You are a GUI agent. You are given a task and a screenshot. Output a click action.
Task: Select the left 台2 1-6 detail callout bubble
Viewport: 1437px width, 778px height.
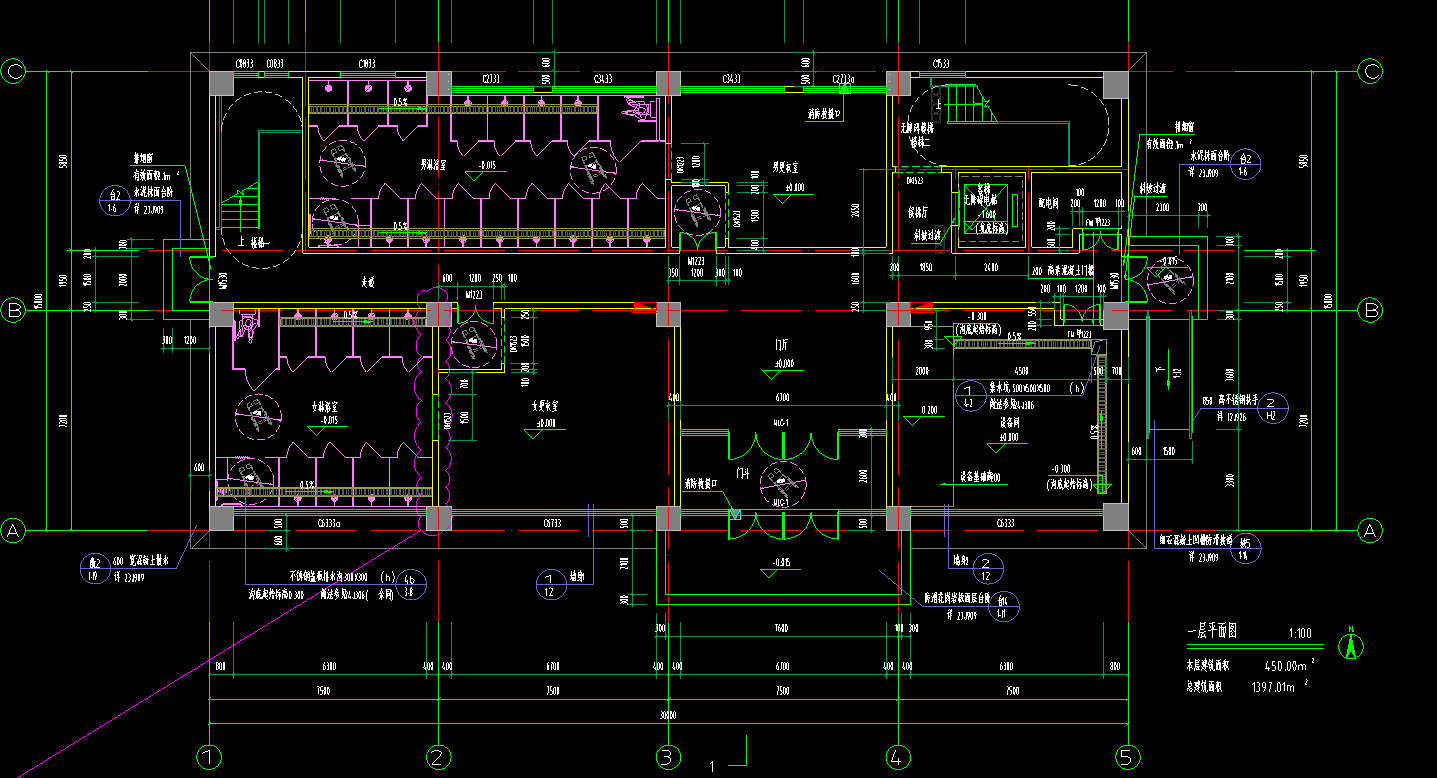click(115, 200)
